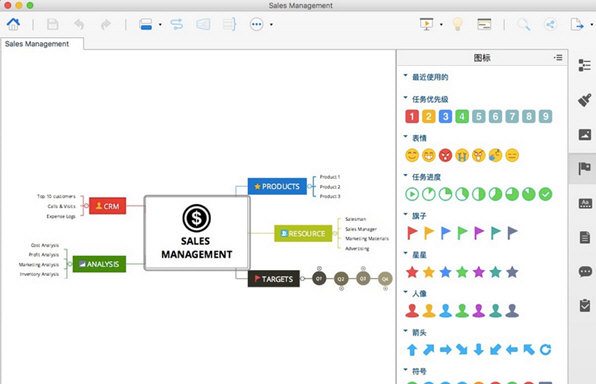Add the blue person marker
Image resolution: width=596 pixels, height=384 pixels.
click(x=445, y=311)
